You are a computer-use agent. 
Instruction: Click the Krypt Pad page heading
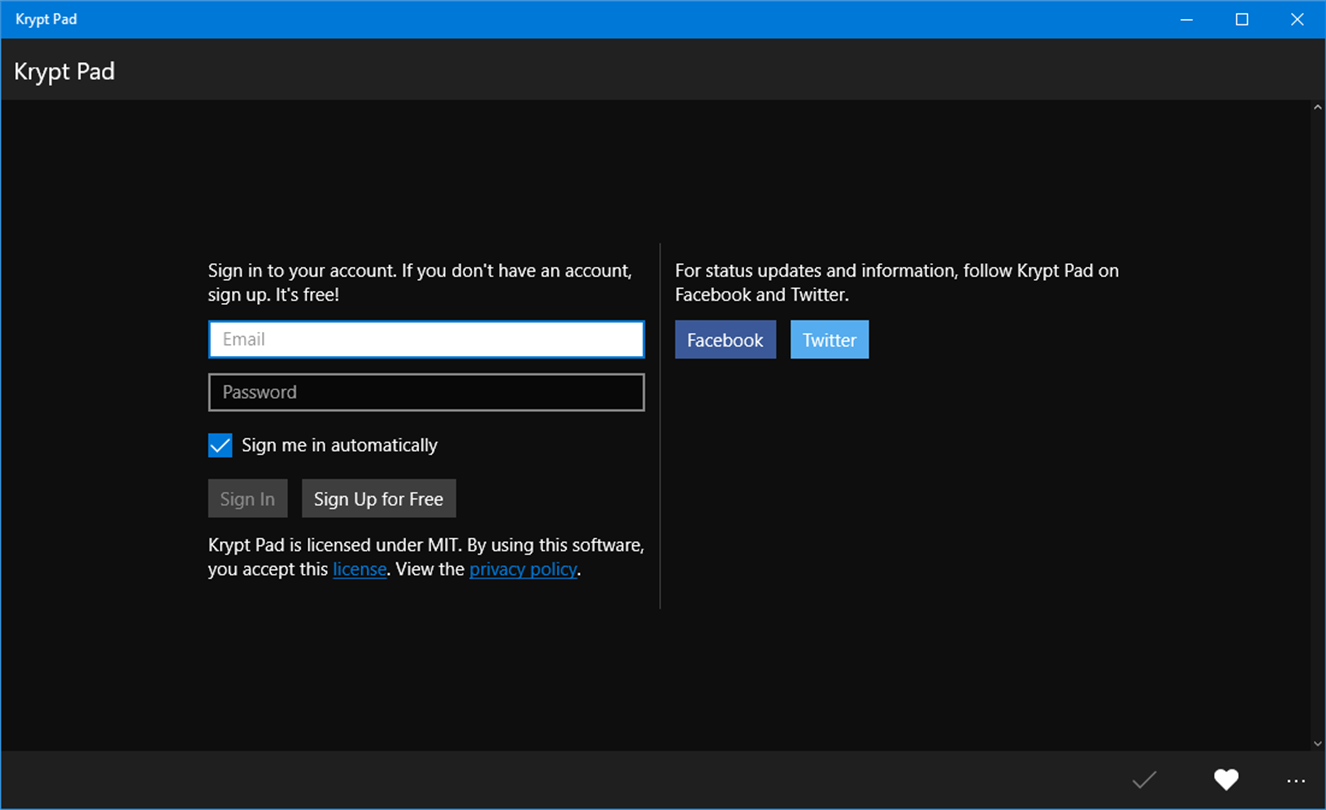[64, 71]
